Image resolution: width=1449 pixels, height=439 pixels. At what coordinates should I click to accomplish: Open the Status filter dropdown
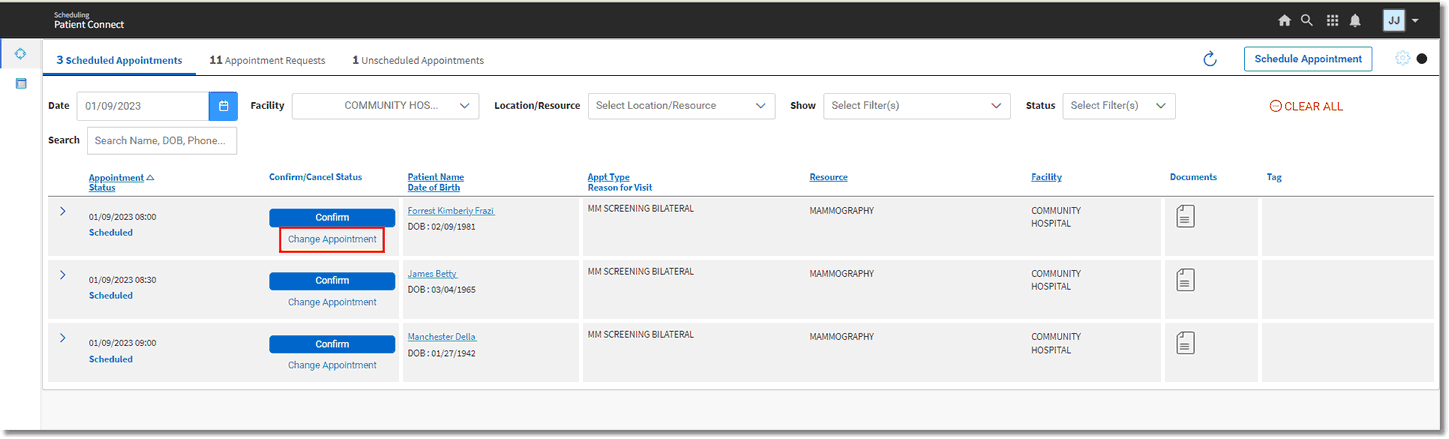click(1119, 106)
